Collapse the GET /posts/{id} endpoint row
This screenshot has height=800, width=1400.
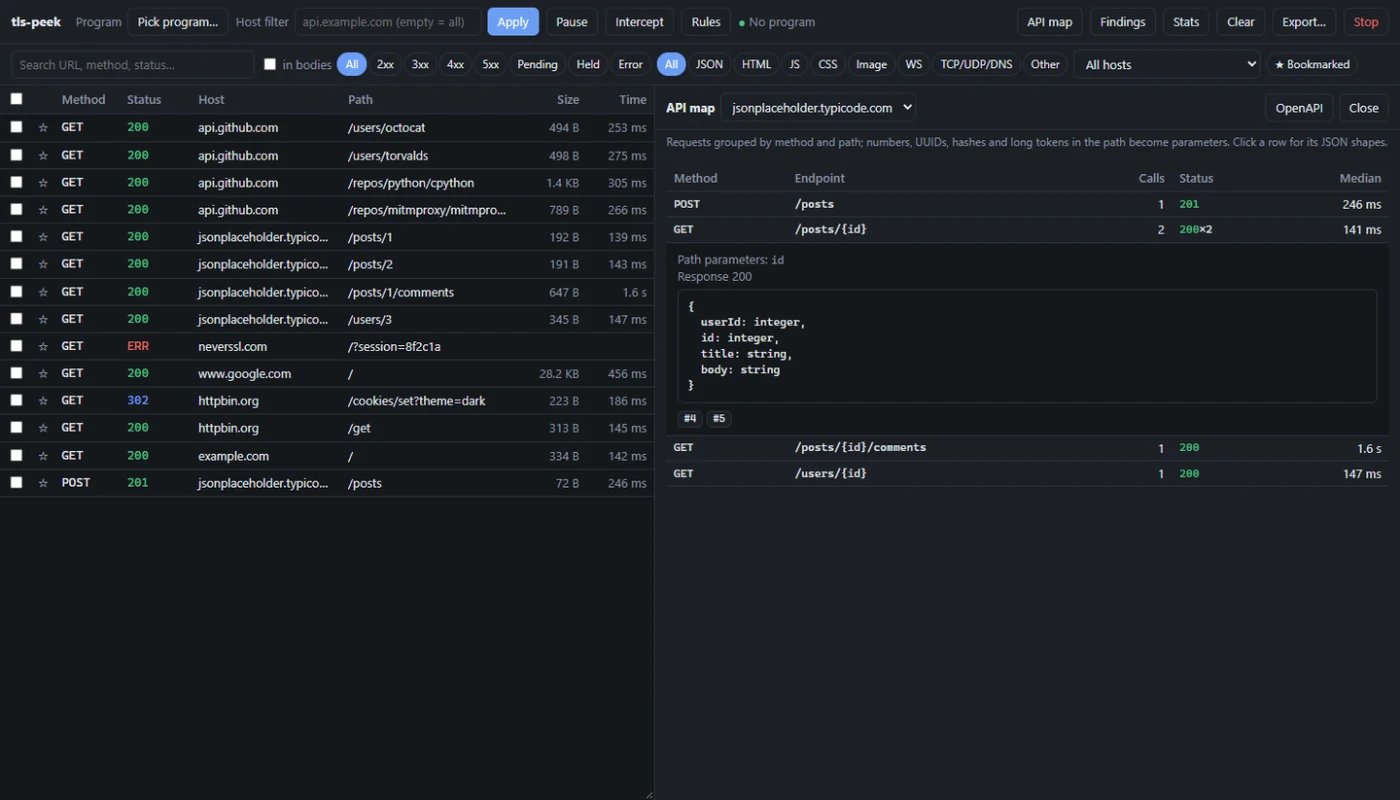click(1027, 229)
